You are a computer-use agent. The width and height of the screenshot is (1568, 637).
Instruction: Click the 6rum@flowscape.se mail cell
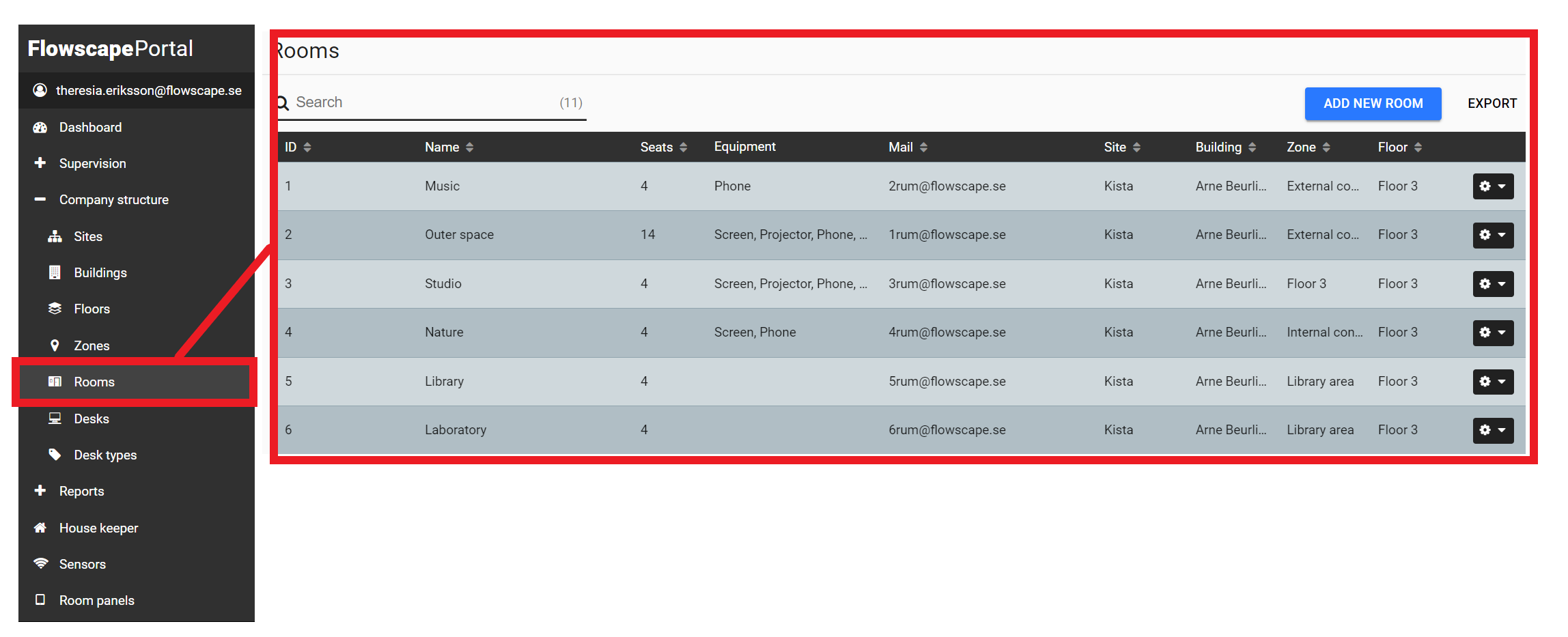tap(947, 430)
